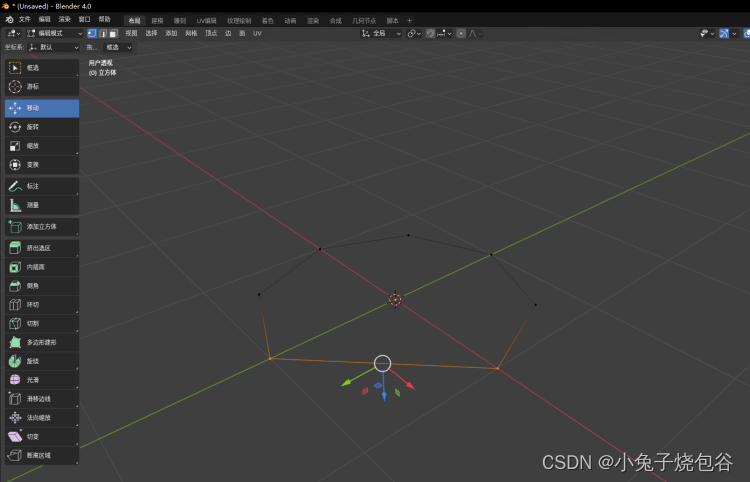Open the Help (帮助) menu
Image resolution: width=750 pixels, height=482 pixels.
point(104,20)
